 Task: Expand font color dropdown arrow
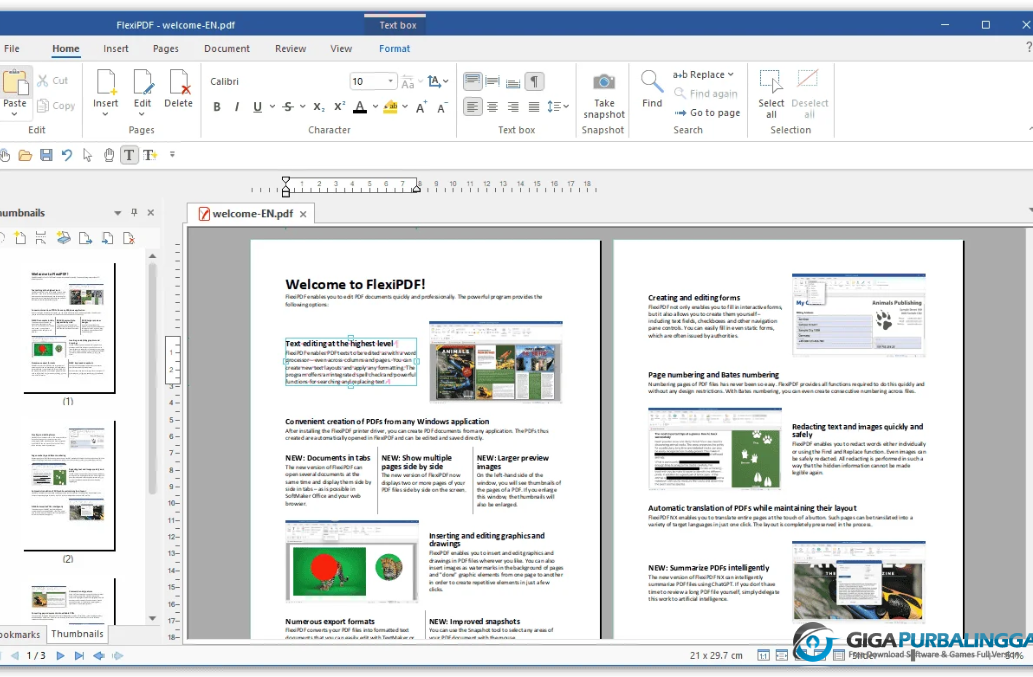tap(375, 107)
